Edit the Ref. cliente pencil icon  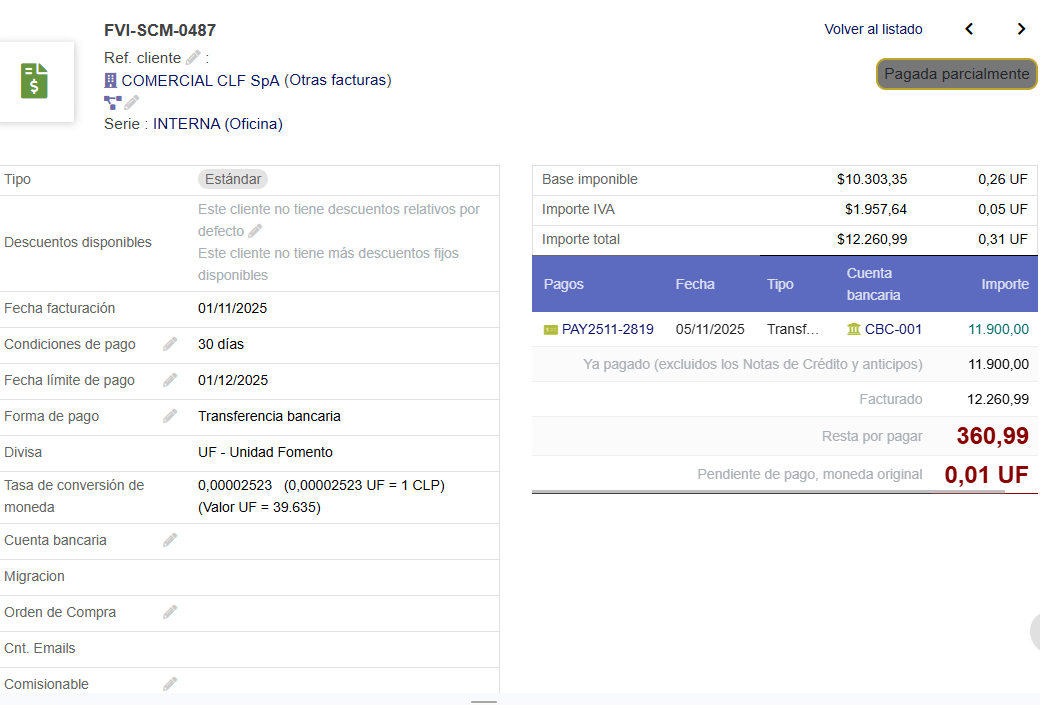coord(193,58)
